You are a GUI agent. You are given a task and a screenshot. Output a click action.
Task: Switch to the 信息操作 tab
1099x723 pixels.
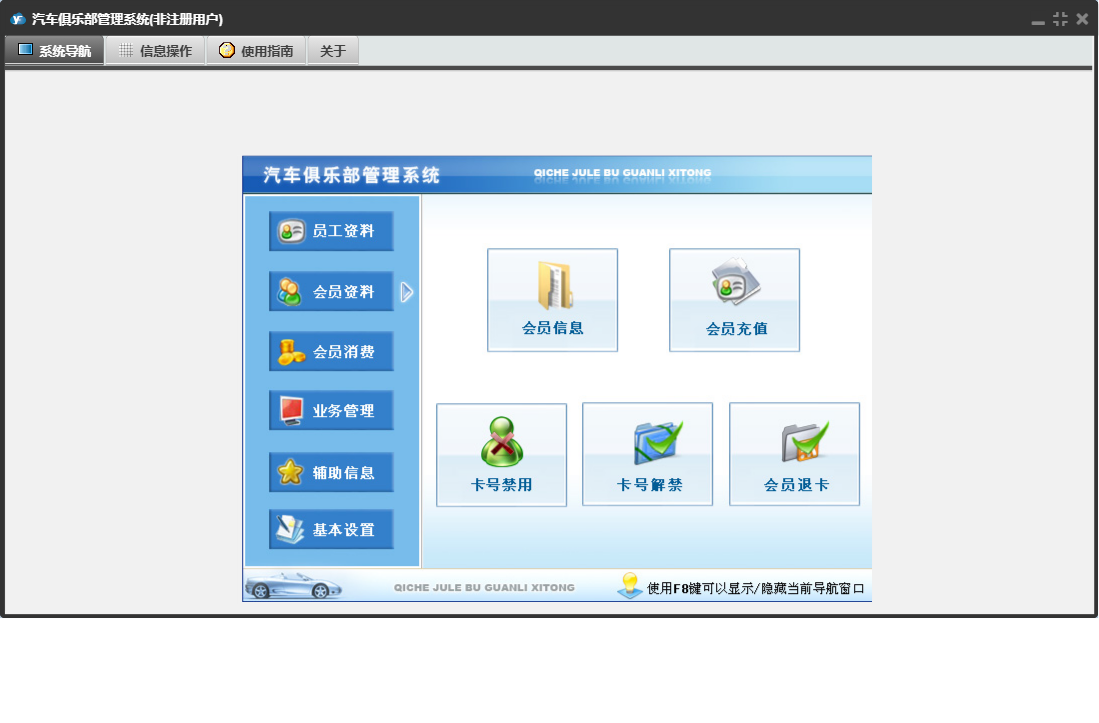click(156, 50)
